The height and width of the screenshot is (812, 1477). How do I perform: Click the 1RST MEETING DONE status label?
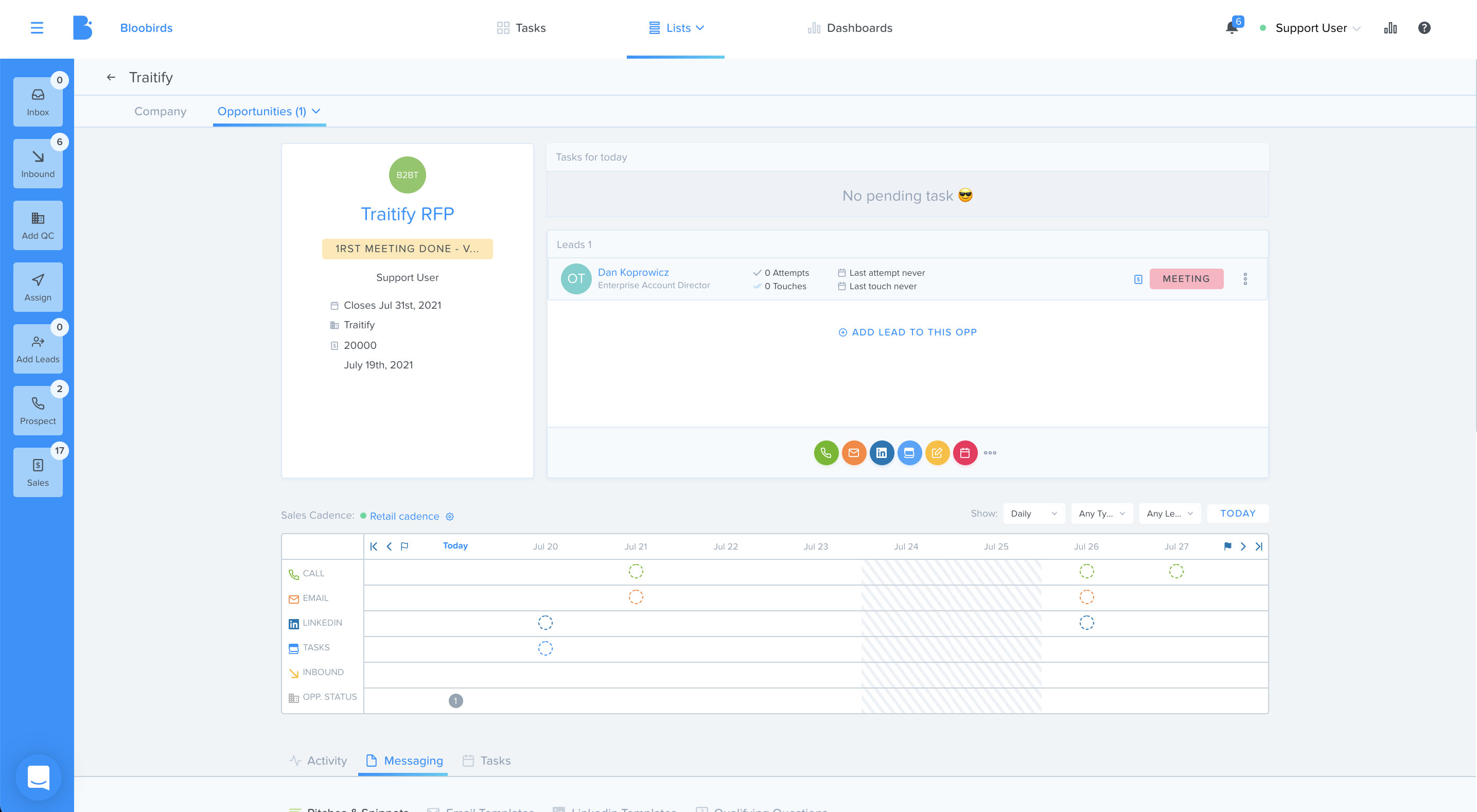407,249
